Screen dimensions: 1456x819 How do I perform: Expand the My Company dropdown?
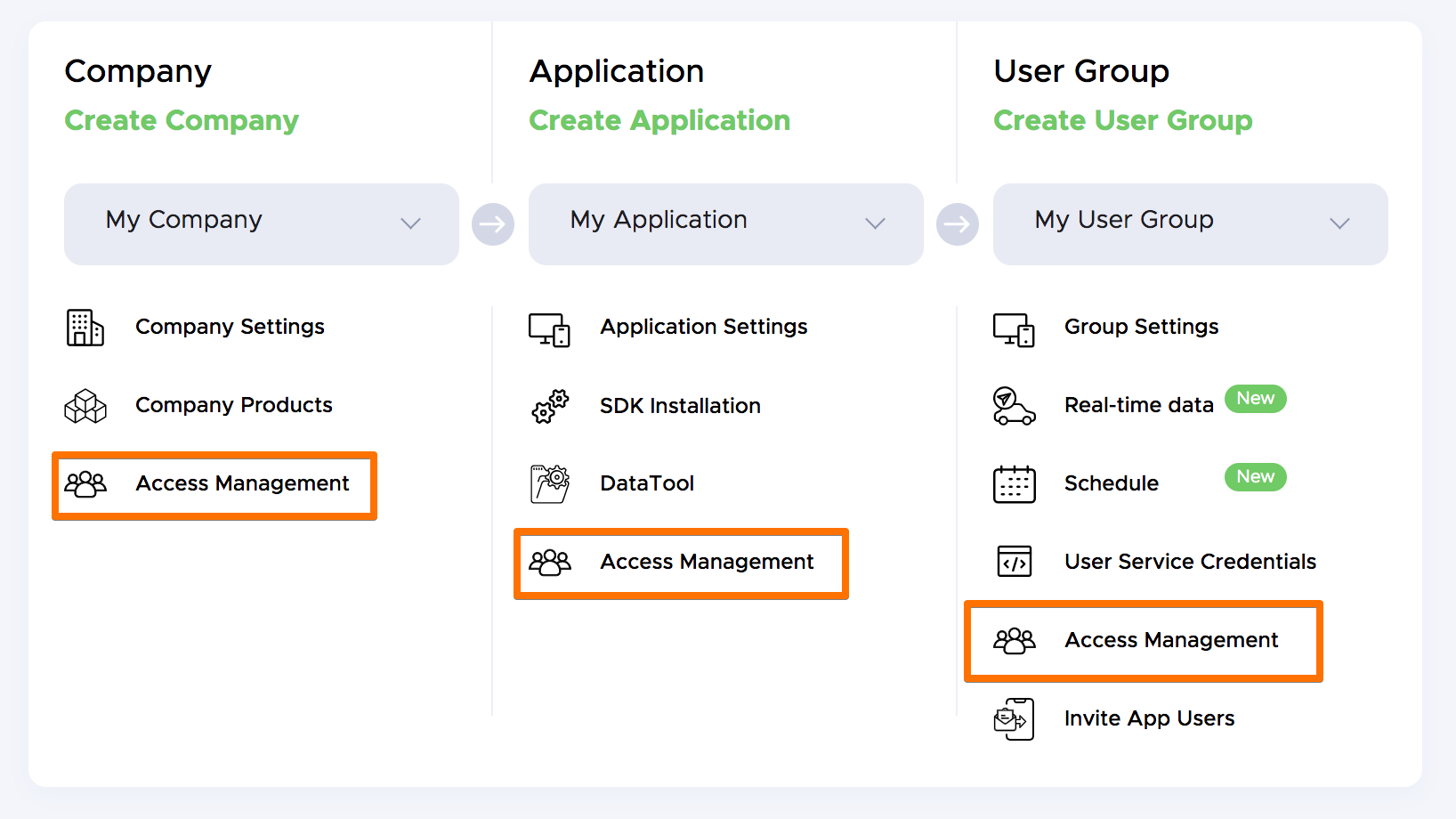pos(261,223)
